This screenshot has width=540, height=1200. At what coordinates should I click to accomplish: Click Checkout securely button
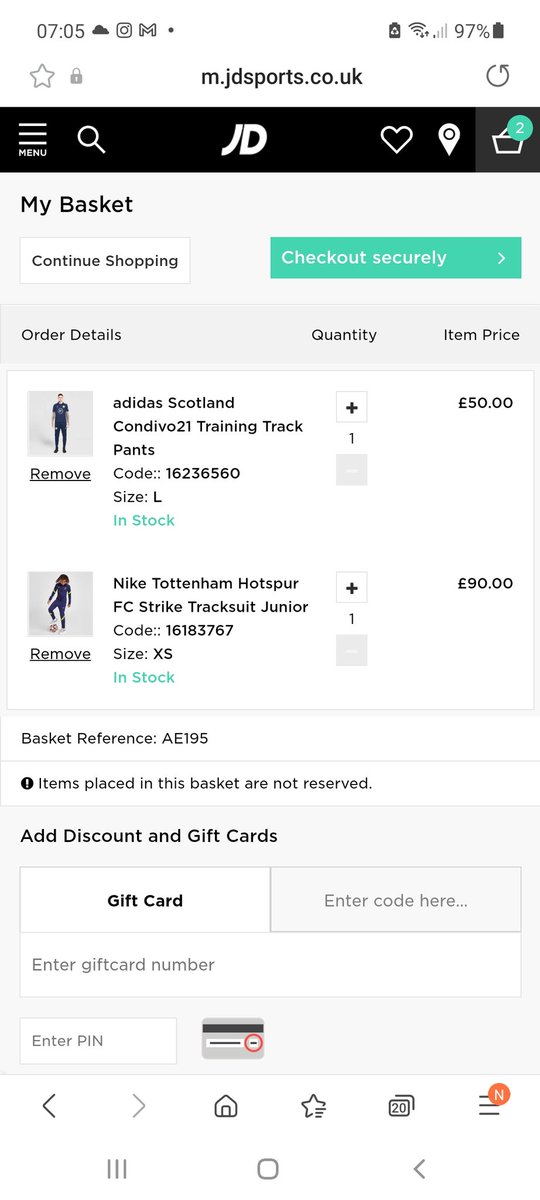pos(396,258)
